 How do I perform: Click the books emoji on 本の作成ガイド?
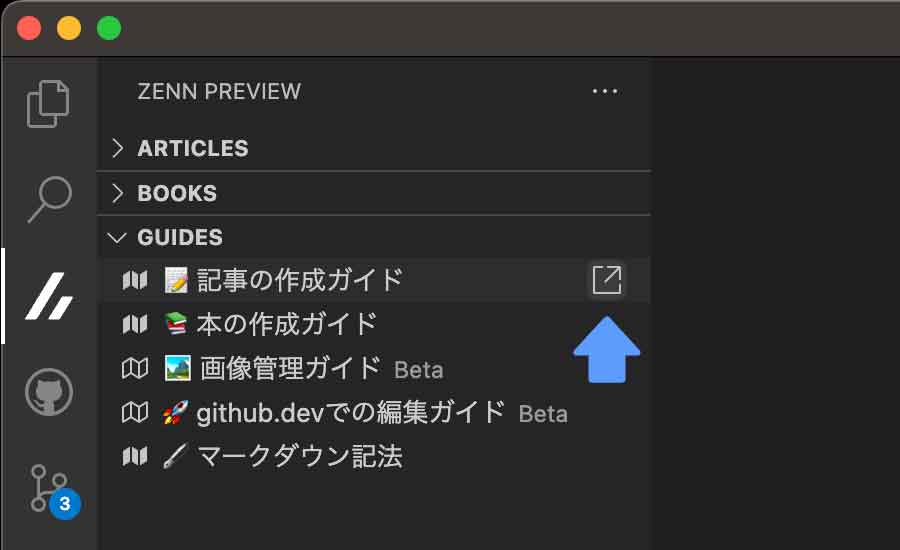coord(176,324)
